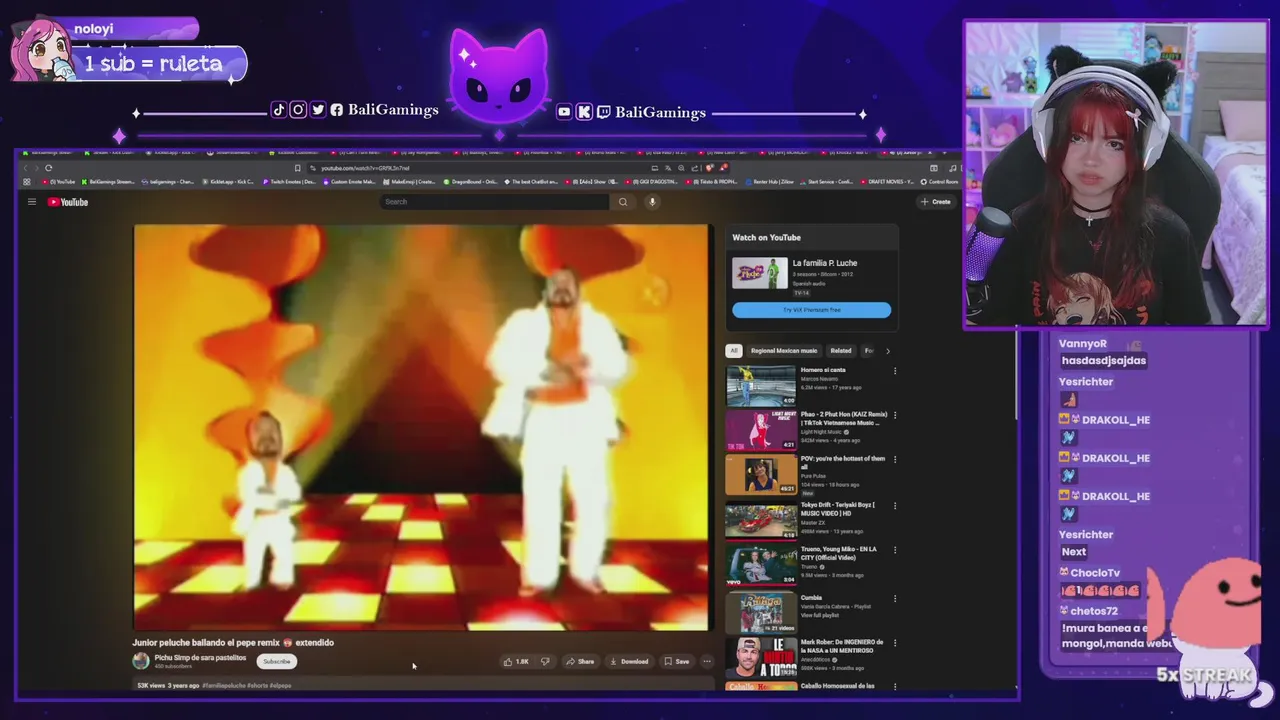Open options for Trueno EN LA CITY
The image size is (1280, 720).
pyautogui.click(x=895, y=551)
